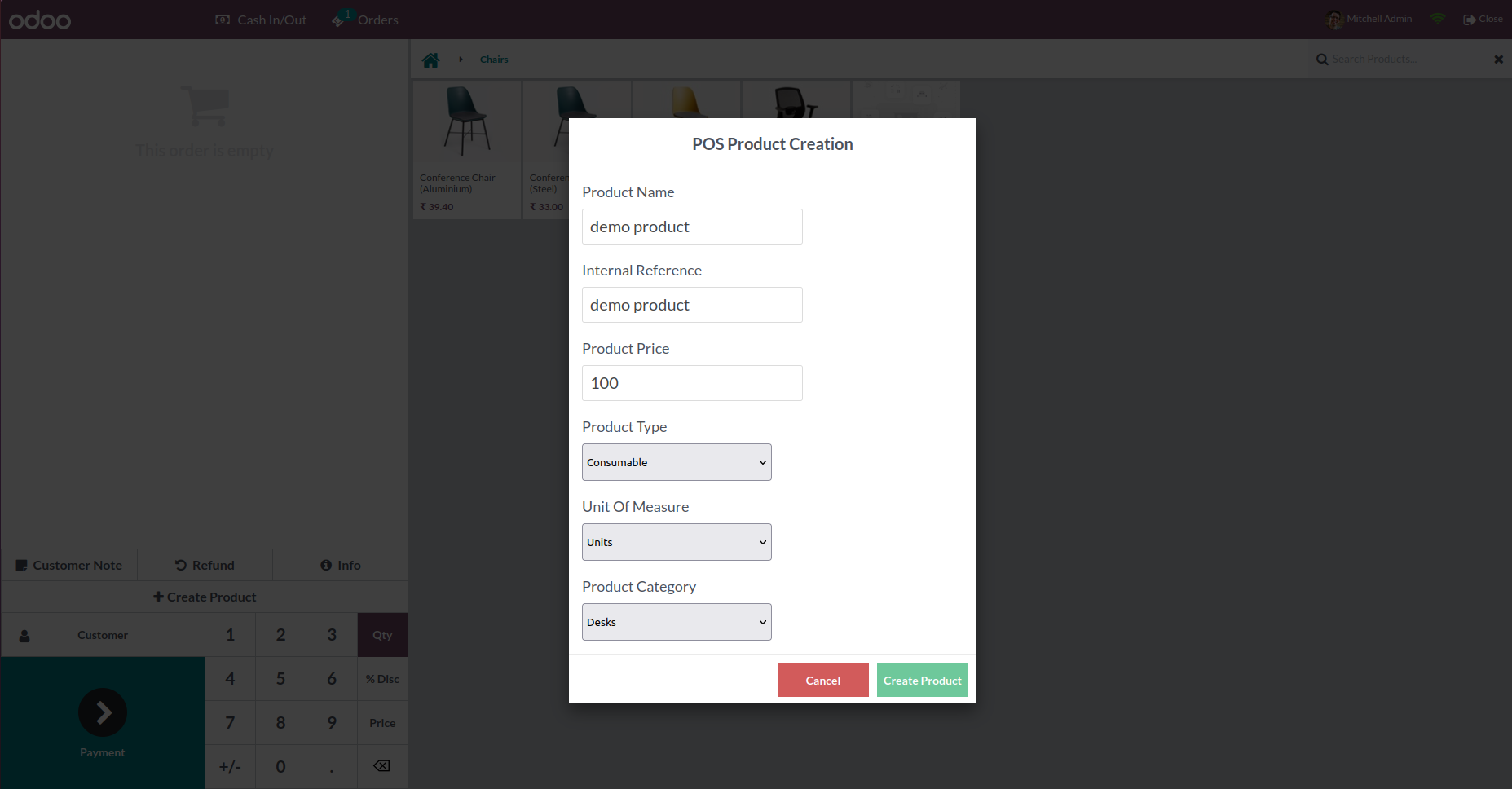Open Cash In/Out menu
Viewport: 1512px width, 789px height.
pos(262,20)
